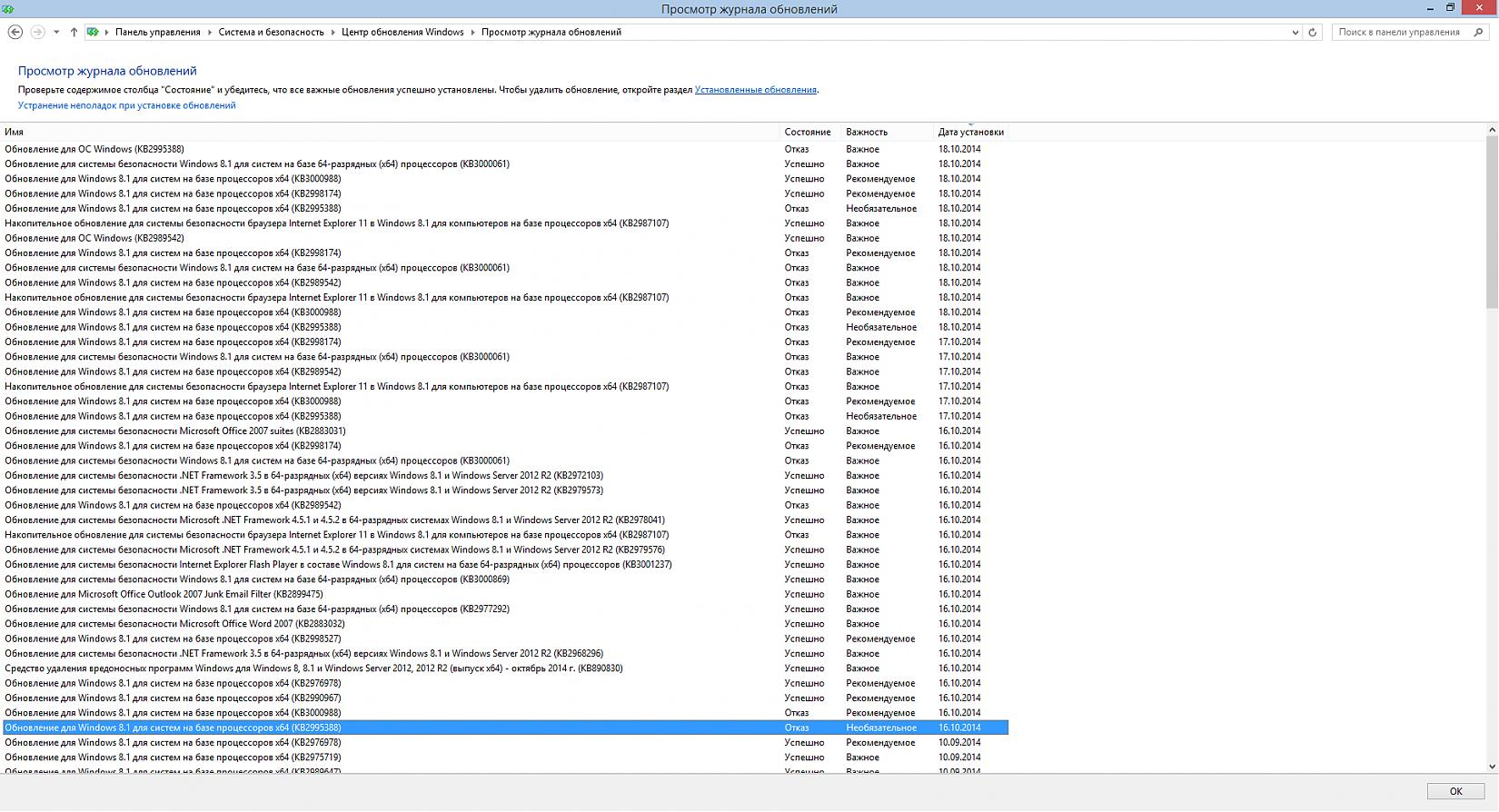Click the Control Panel icon in the address bar
The image size is (1499, 812).
pos(93,32)
